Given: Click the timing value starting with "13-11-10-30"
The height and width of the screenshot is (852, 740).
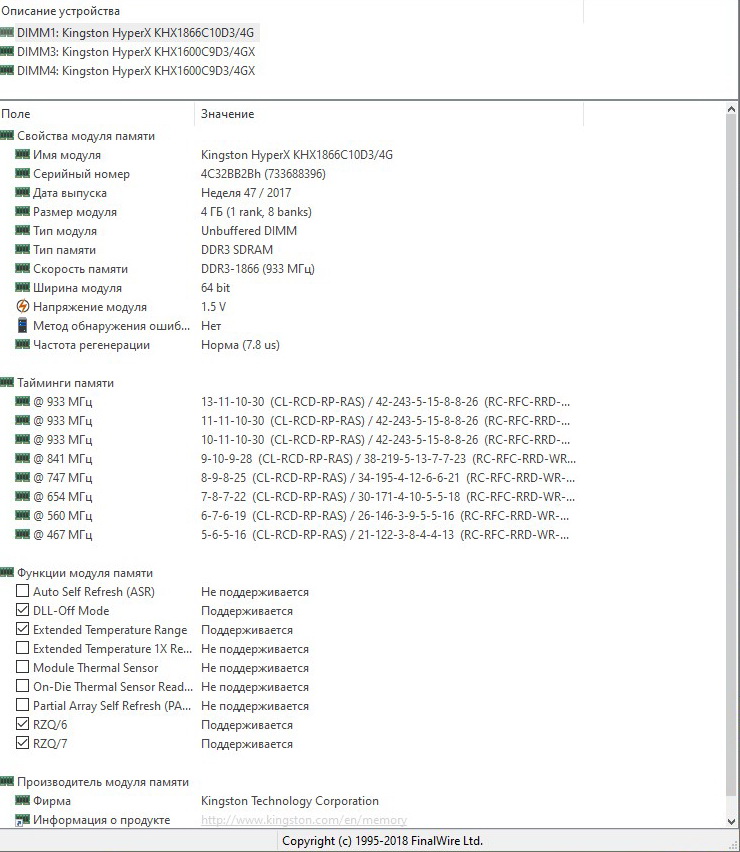Looking at the screenshot, I should [385, 402].
